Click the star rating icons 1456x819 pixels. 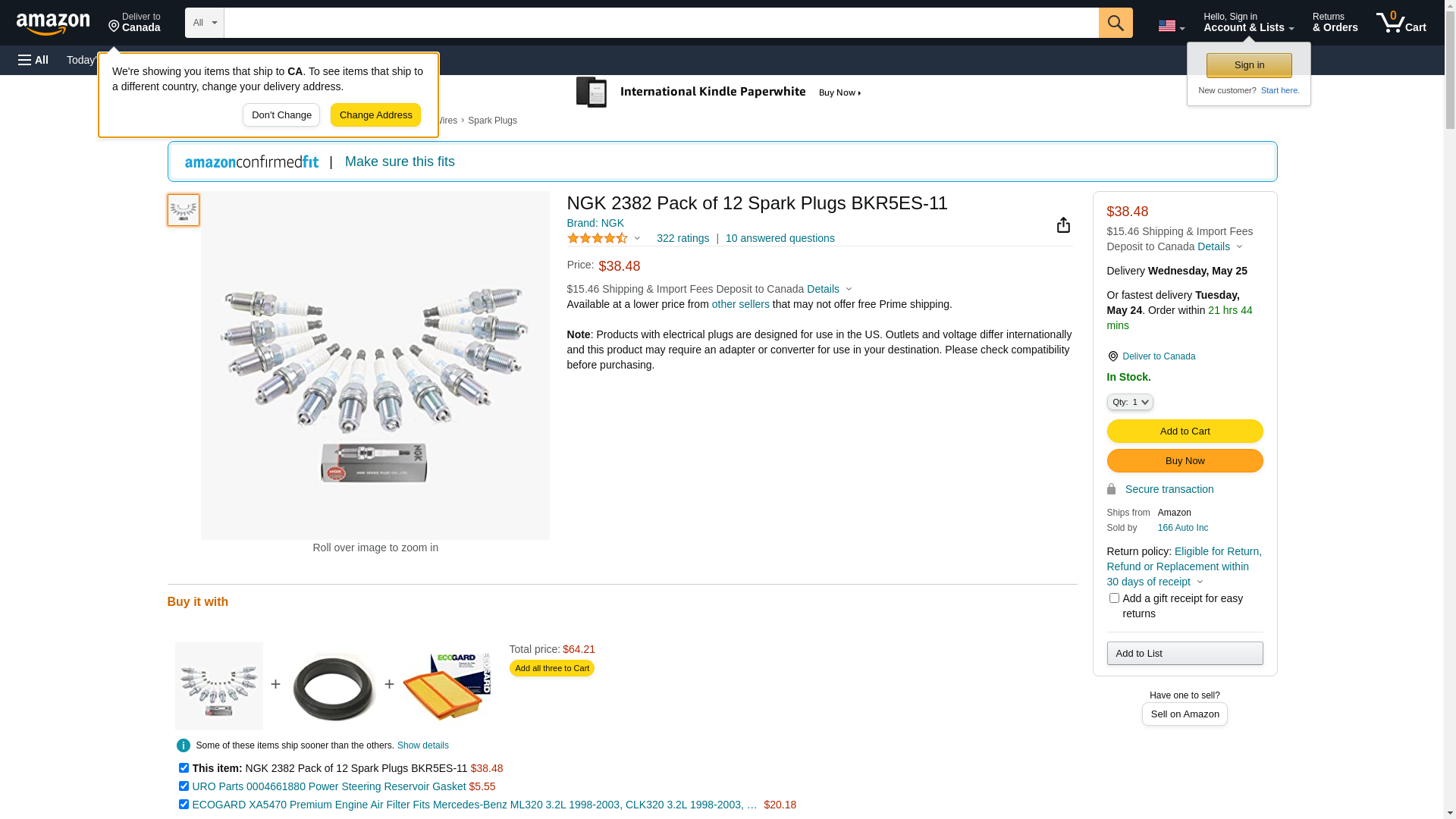coord(598,239)
